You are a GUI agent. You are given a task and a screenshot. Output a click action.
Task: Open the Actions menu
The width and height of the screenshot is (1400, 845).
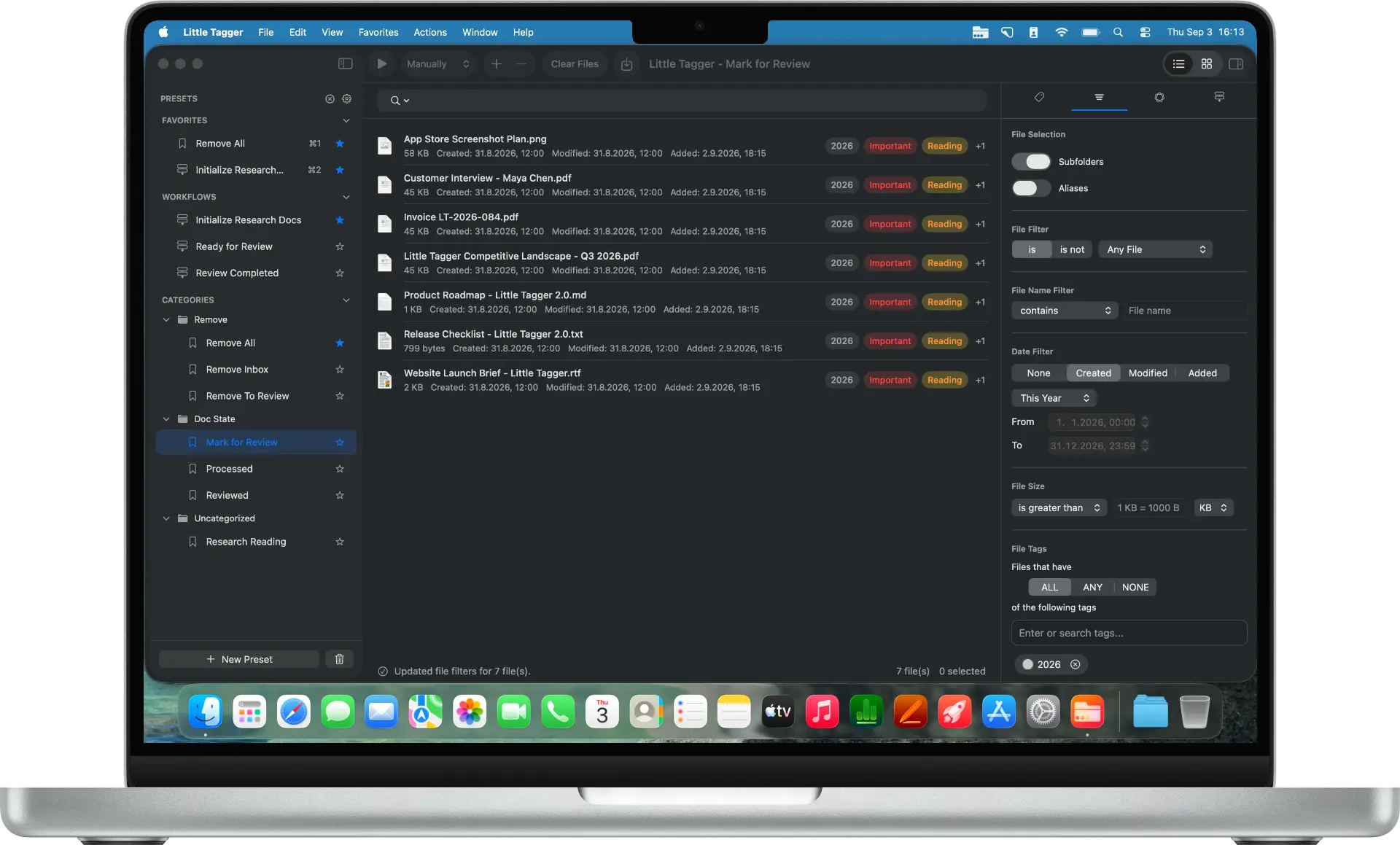click(x=430, y=32)
